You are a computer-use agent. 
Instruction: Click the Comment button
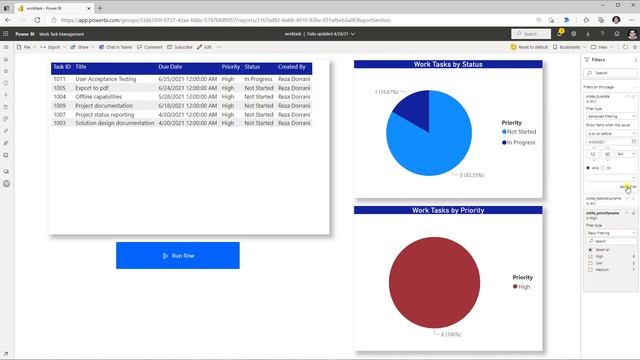pos(150,47)
